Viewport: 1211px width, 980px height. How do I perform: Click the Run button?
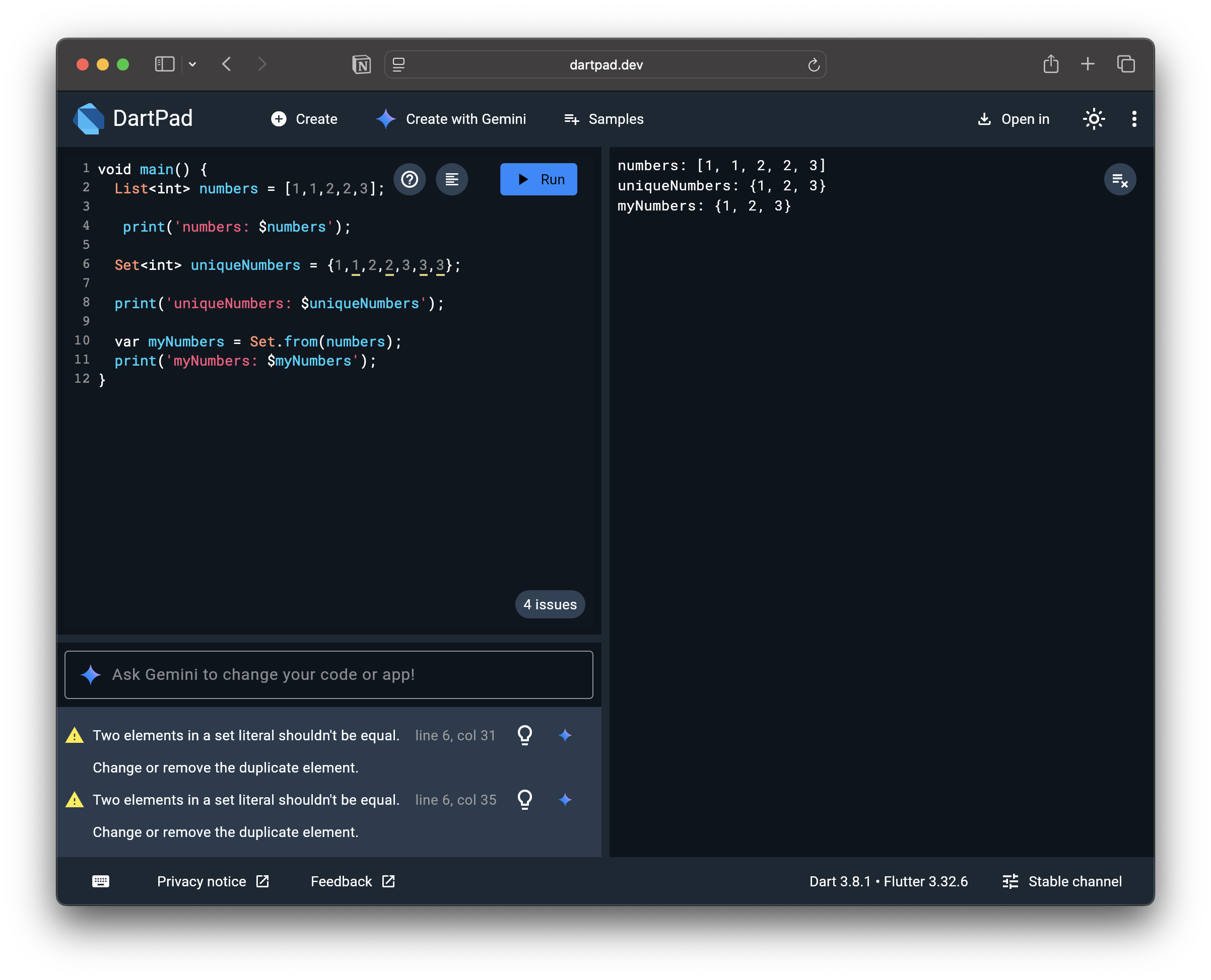(x=538, y=179)
